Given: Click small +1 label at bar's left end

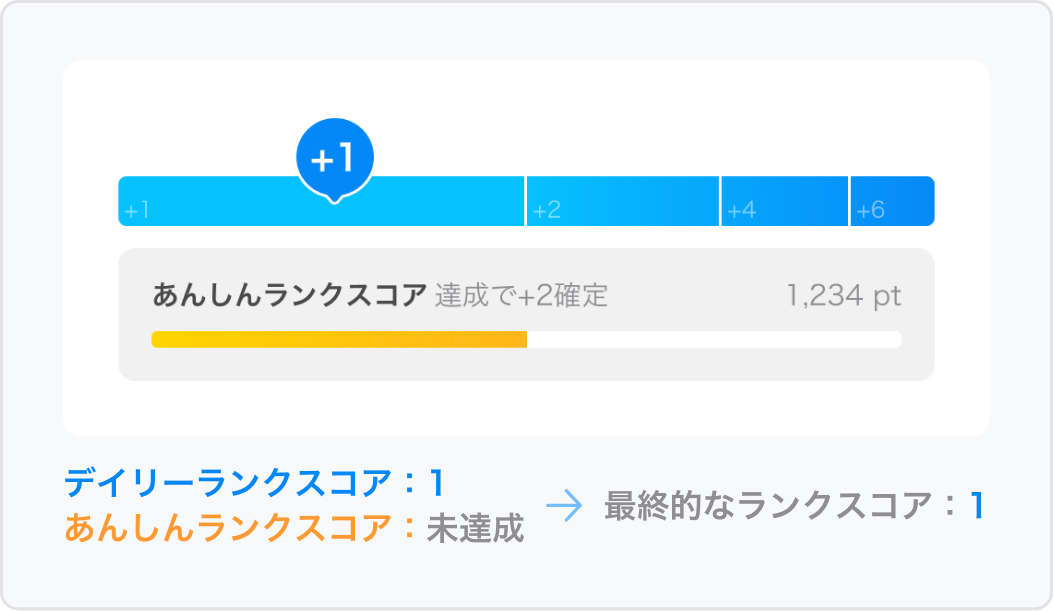Looking at the screenshot, I should (137, 211).
